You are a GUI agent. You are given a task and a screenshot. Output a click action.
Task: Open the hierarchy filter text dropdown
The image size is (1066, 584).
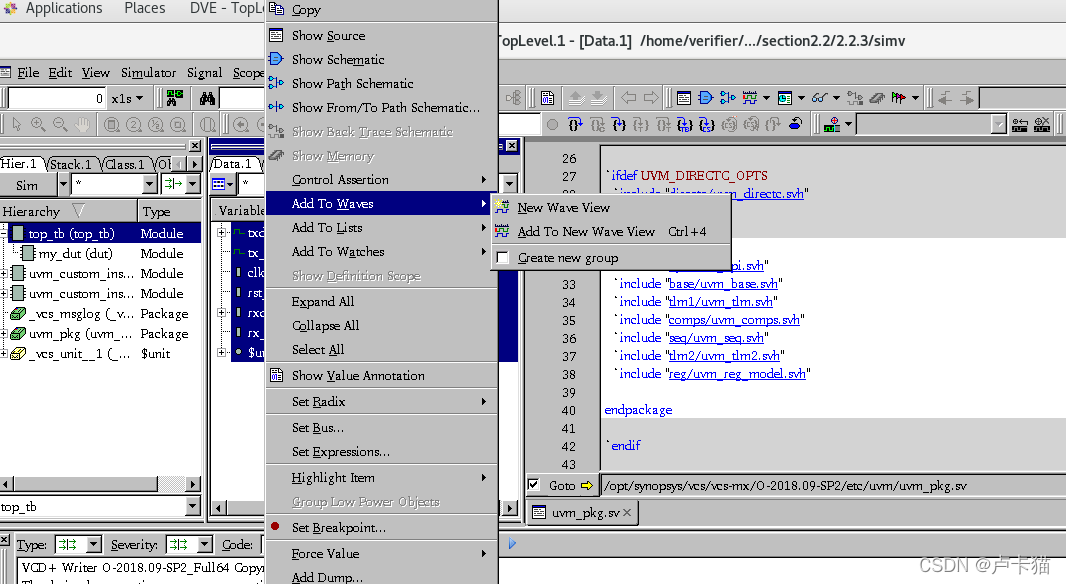[x=150, y=184]
